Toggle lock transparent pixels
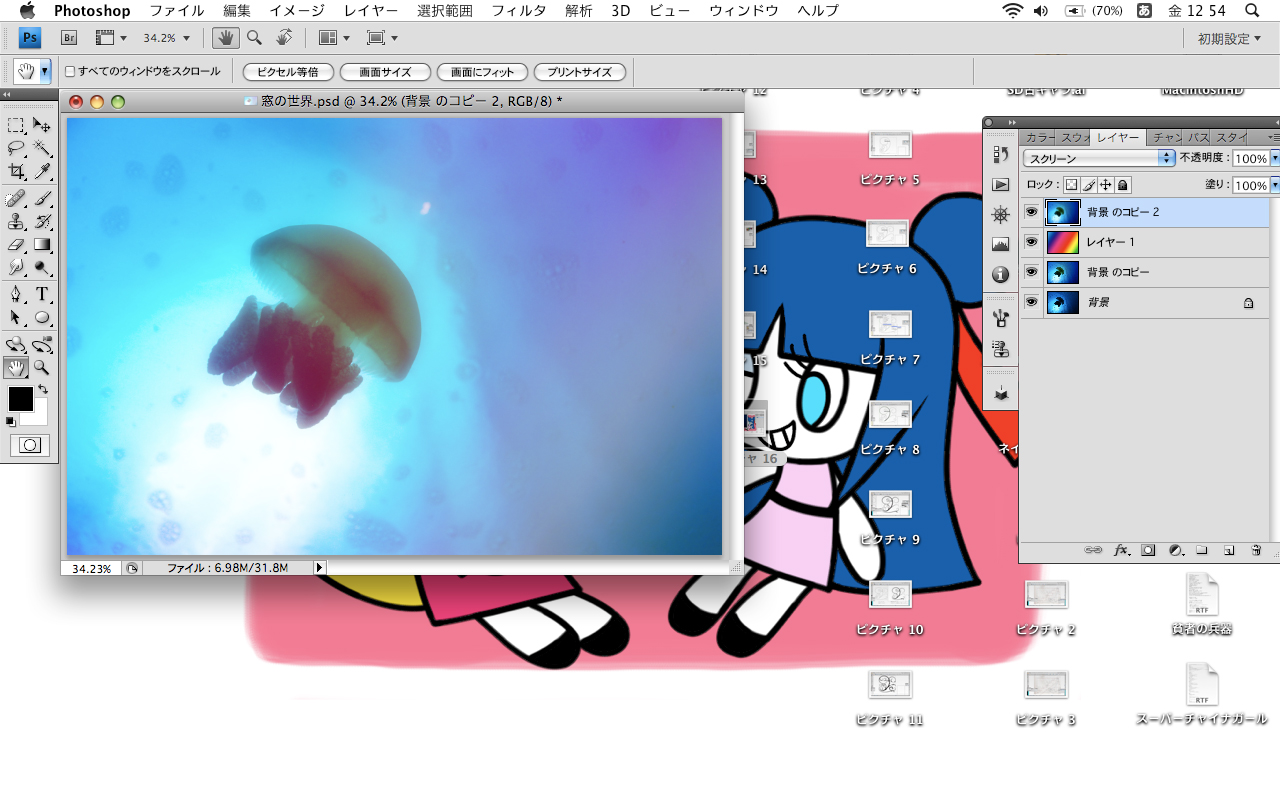Image resolution: width=1280 pixels, height=800 pixels. coord(1071,185)
